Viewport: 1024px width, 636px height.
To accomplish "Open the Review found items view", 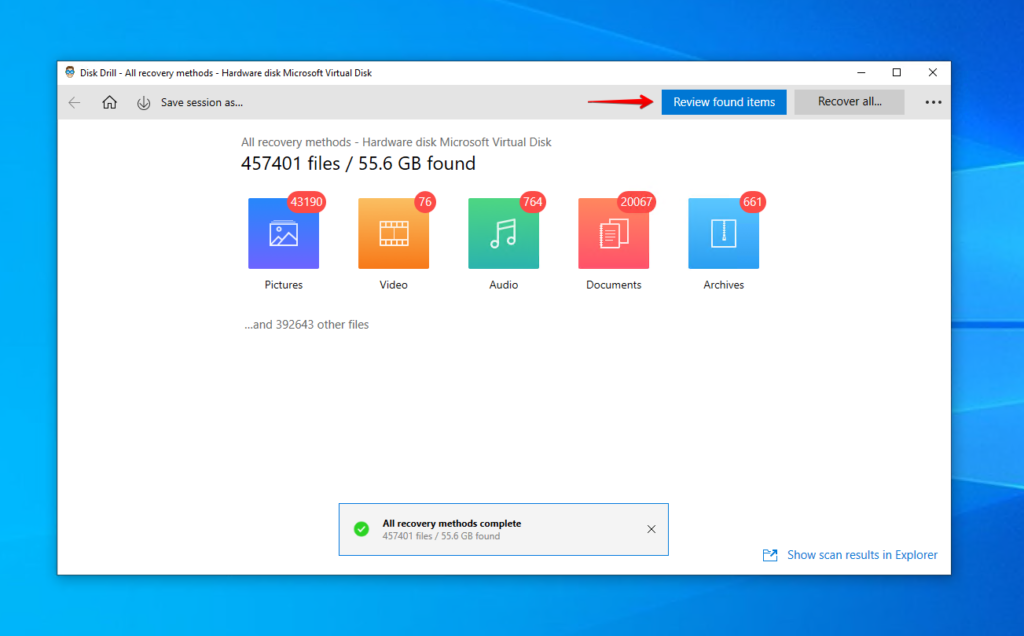I will [x=723, y=101].
